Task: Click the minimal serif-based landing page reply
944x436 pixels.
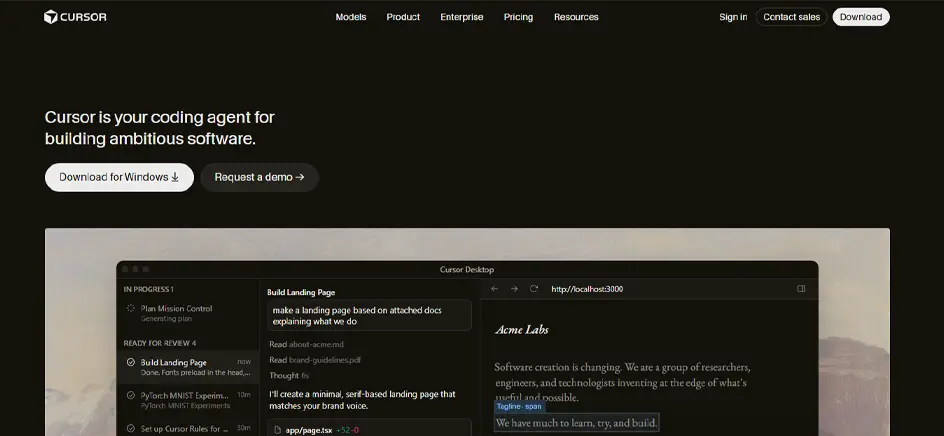Action: pyautogui.click(x=362, y=400)
